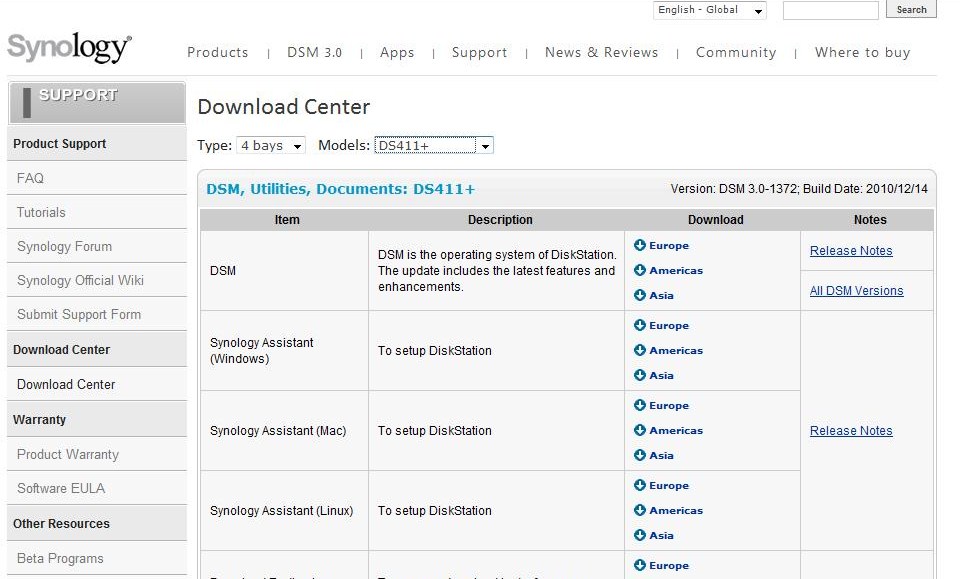Click Americas download icon for Synology Assistant (Mac)
This screenshot has width=960, height=579.
tap(640, 430)
